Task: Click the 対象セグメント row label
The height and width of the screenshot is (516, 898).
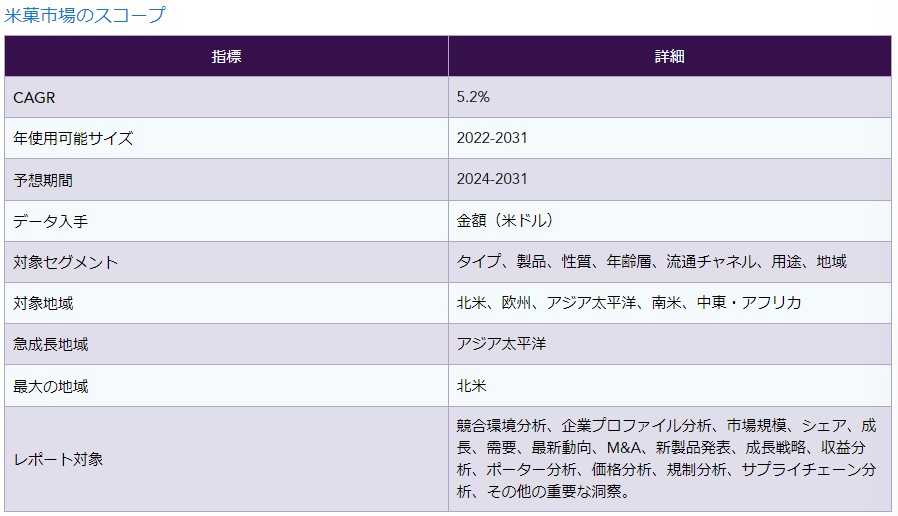Action: [x=66, y=262]
